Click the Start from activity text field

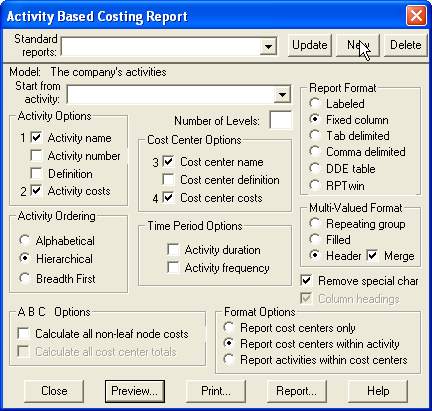click(x=171, y=95)
